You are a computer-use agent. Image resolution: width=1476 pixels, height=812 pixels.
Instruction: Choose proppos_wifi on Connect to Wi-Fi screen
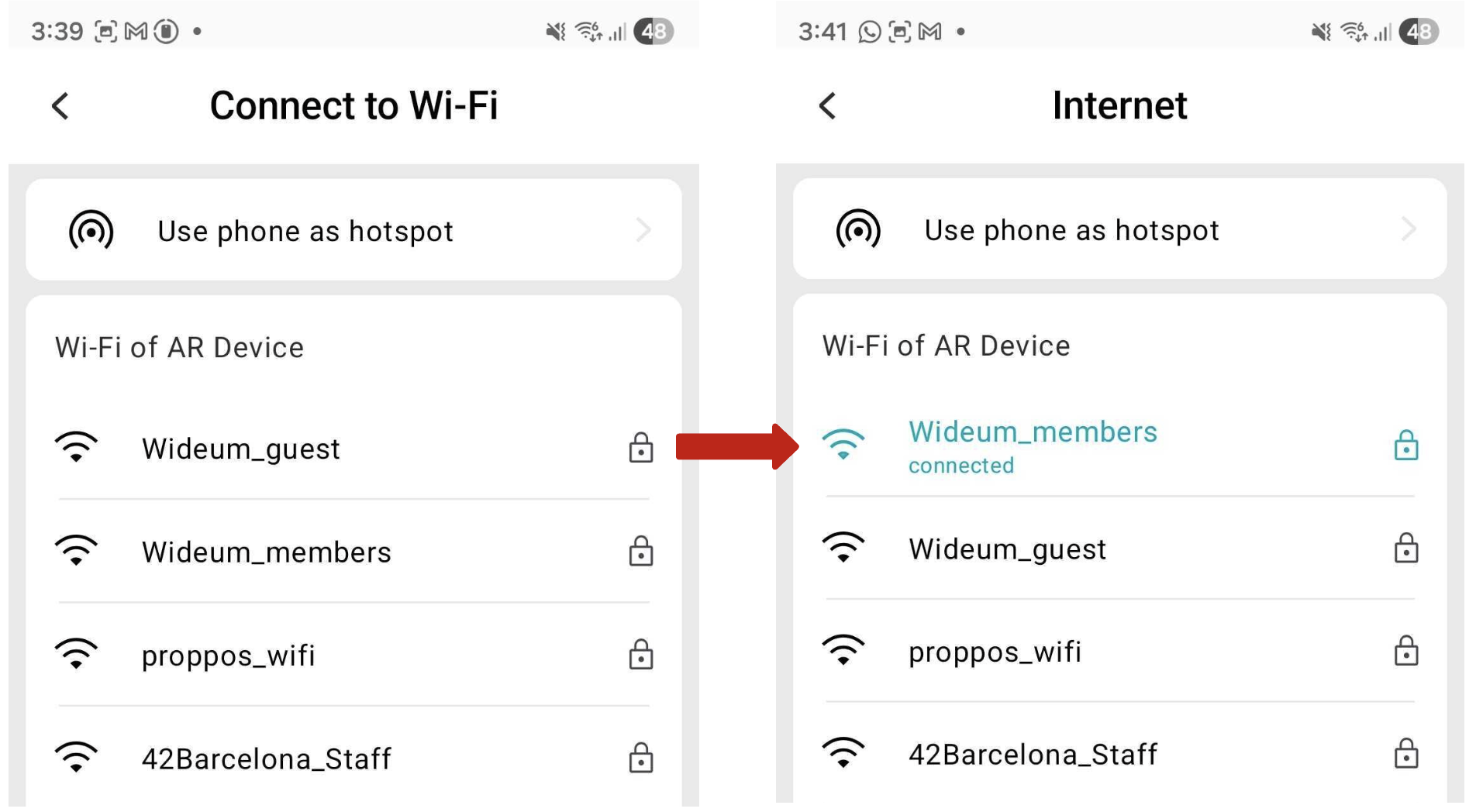coord(354,655)
